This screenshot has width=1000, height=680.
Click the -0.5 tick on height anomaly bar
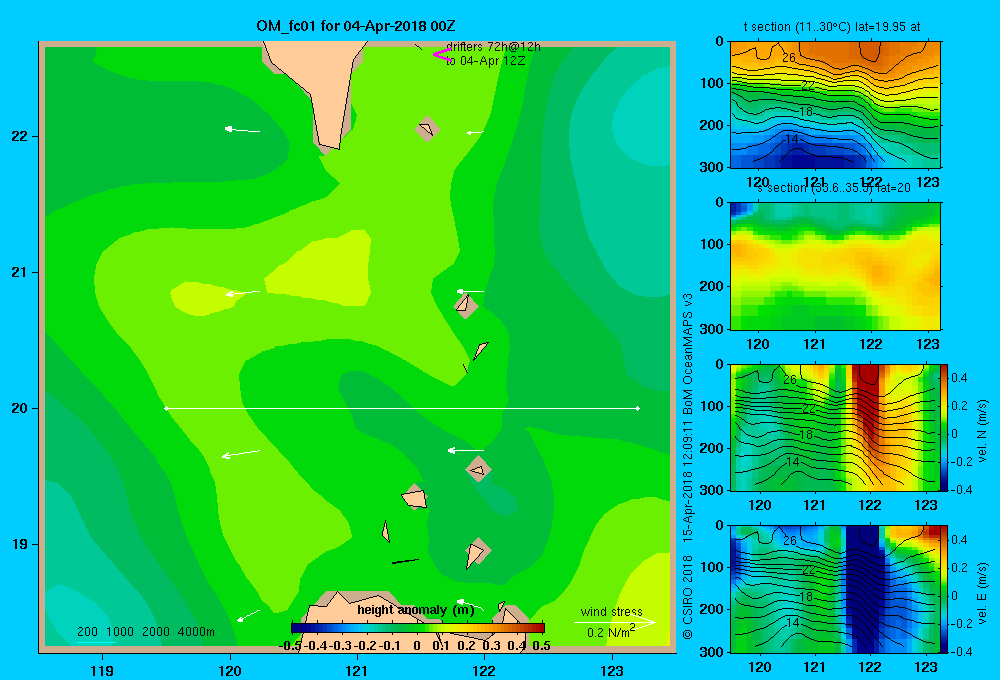(x=290, y=646)
